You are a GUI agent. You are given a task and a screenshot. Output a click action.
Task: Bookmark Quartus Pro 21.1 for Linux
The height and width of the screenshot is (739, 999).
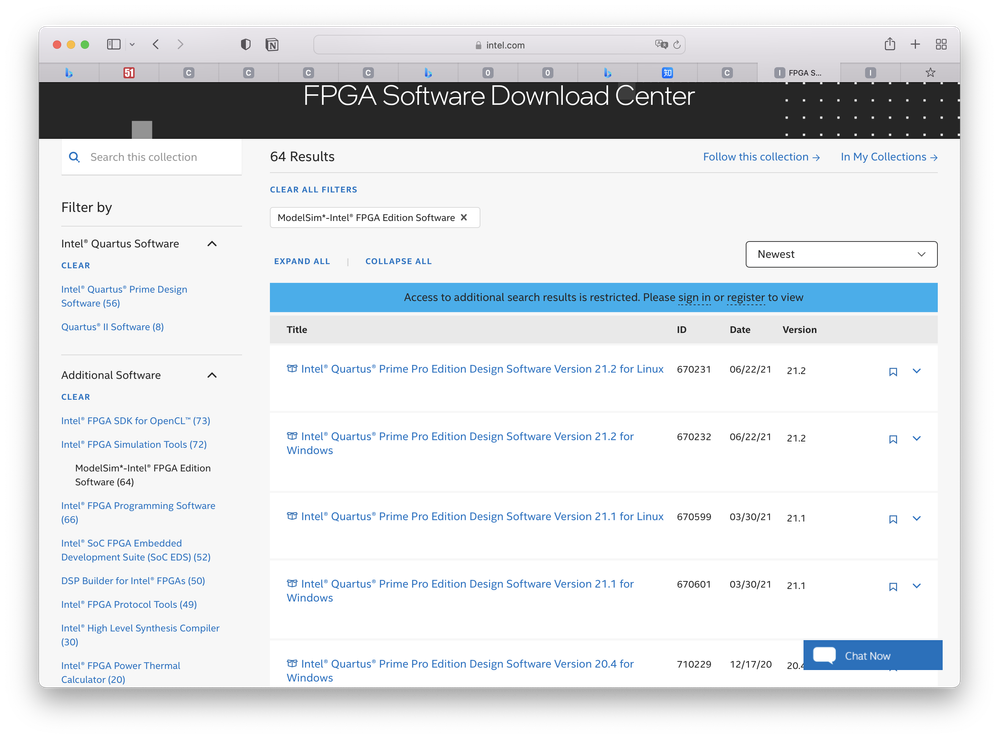tap(893, 519)
